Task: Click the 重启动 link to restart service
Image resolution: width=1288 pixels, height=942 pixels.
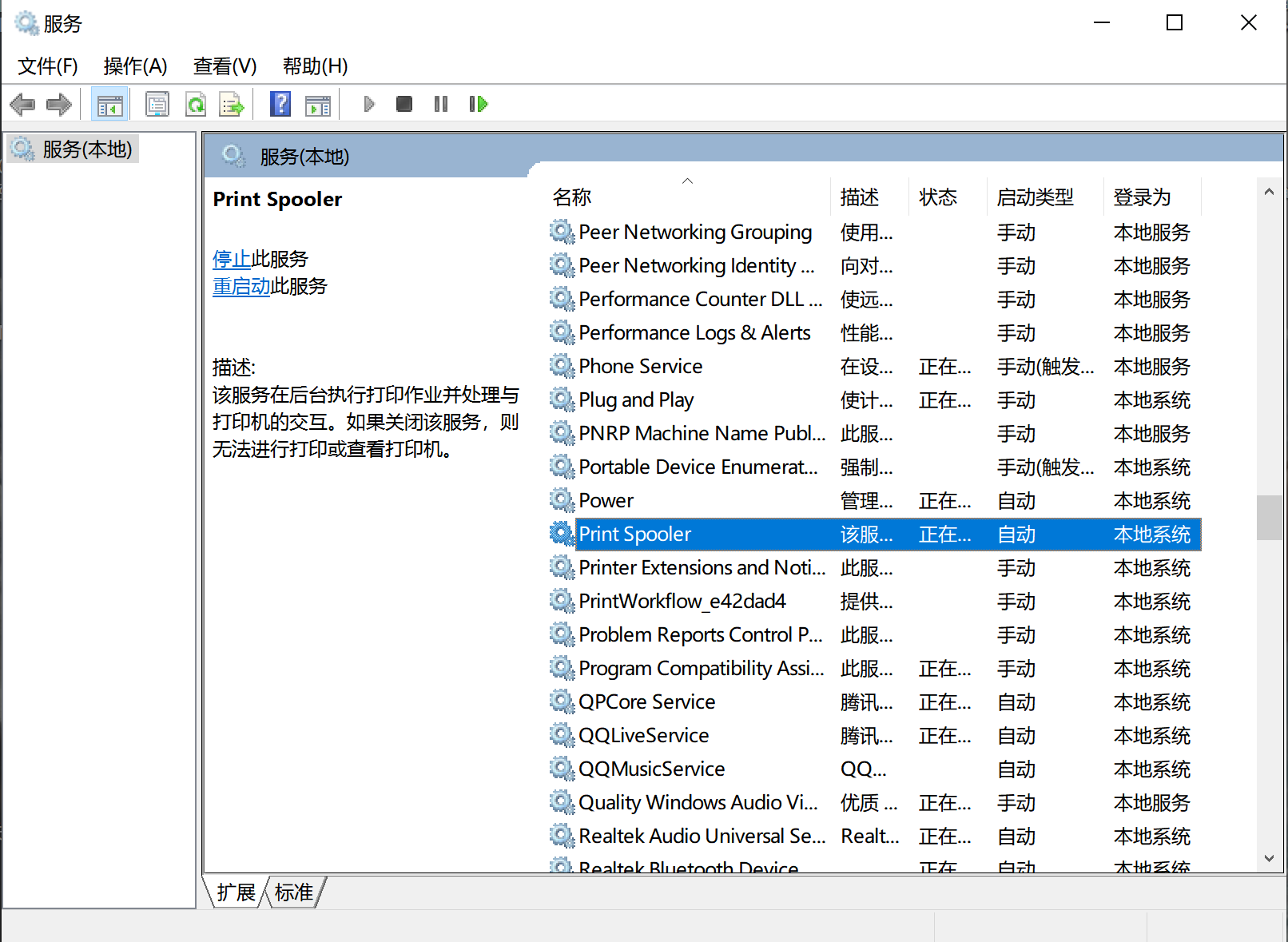Action: pos(241,286)
